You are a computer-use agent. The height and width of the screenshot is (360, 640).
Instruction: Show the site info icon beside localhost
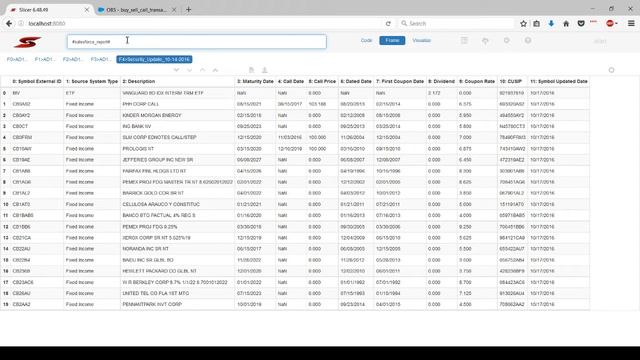click(x=21, y=24)
